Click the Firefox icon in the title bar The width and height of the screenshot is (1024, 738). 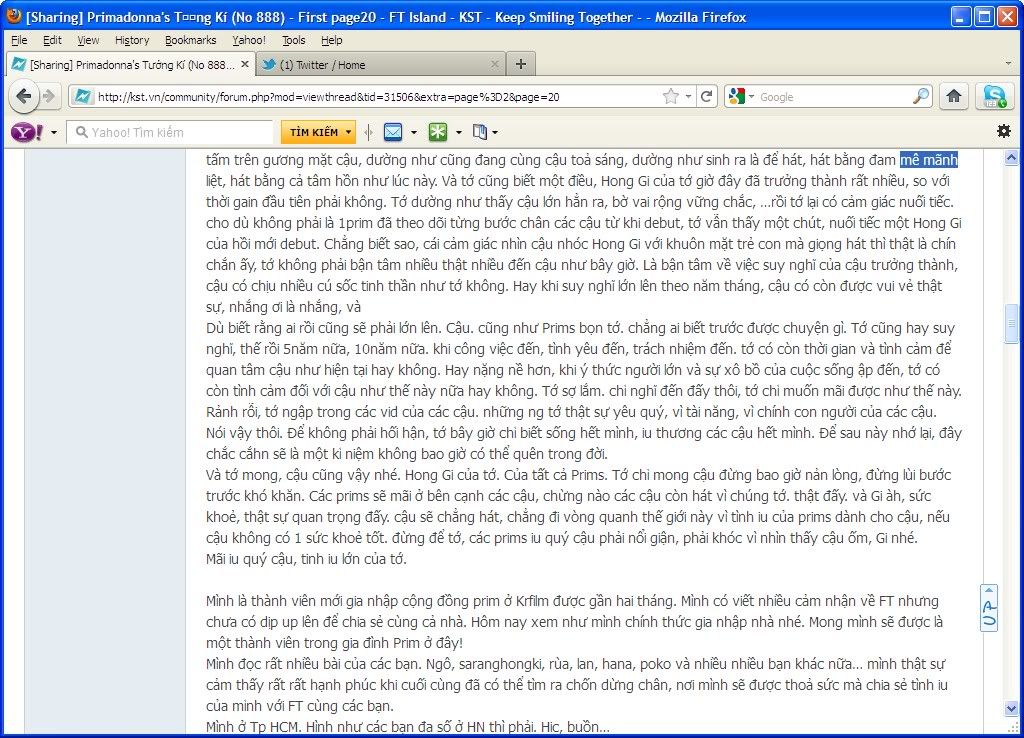pyautogui.click(x=14, y=16)
